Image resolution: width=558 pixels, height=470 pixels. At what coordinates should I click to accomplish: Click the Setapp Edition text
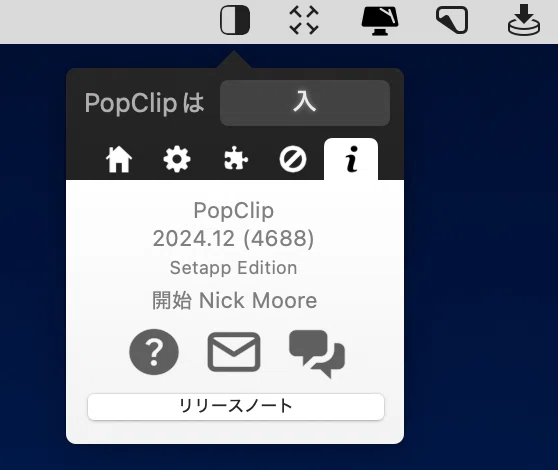(x=233, y=268)
